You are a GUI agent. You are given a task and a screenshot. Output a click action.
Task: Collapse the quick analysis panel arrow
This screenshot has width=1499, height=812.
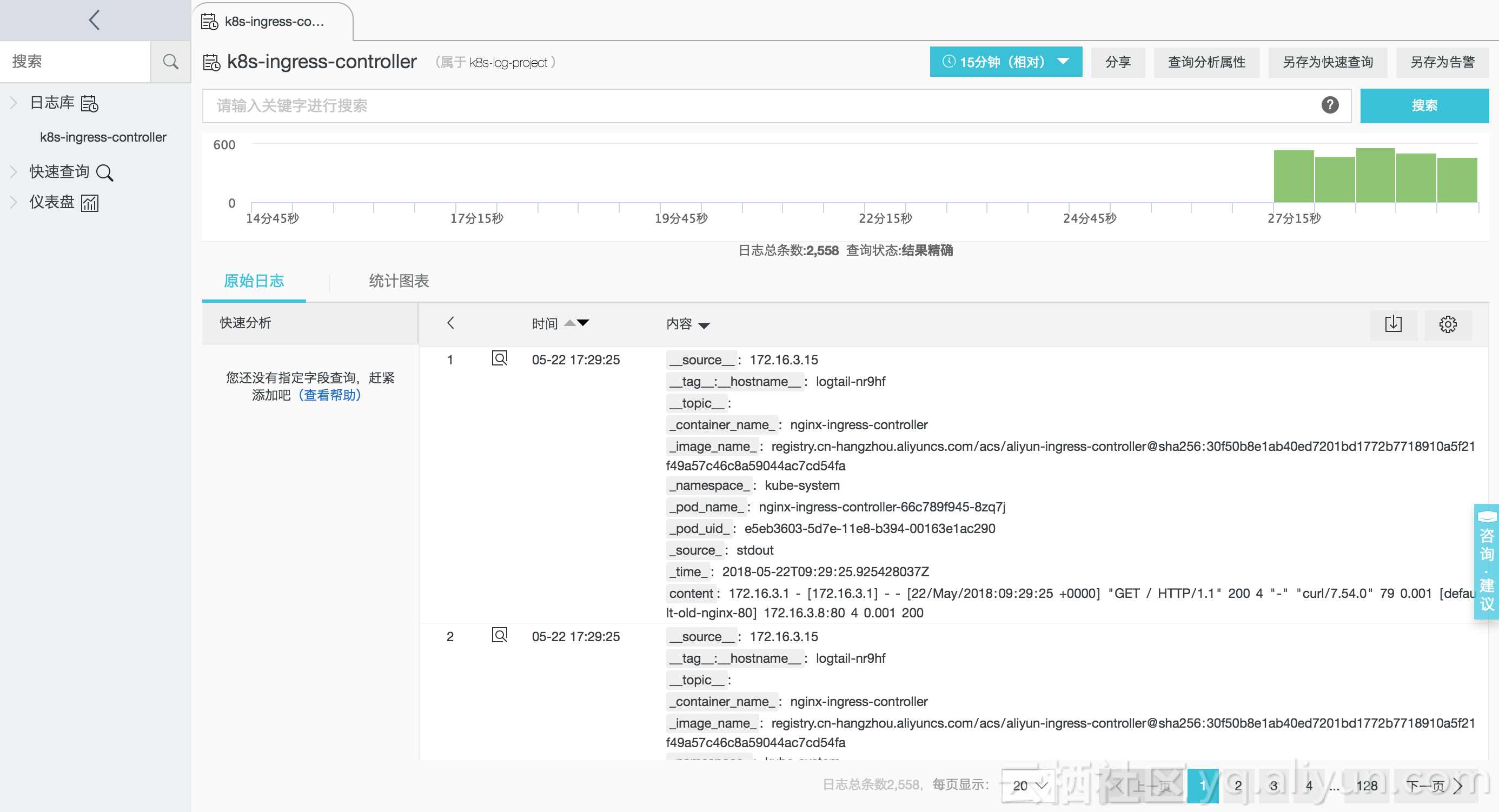(x=450, y=323)
